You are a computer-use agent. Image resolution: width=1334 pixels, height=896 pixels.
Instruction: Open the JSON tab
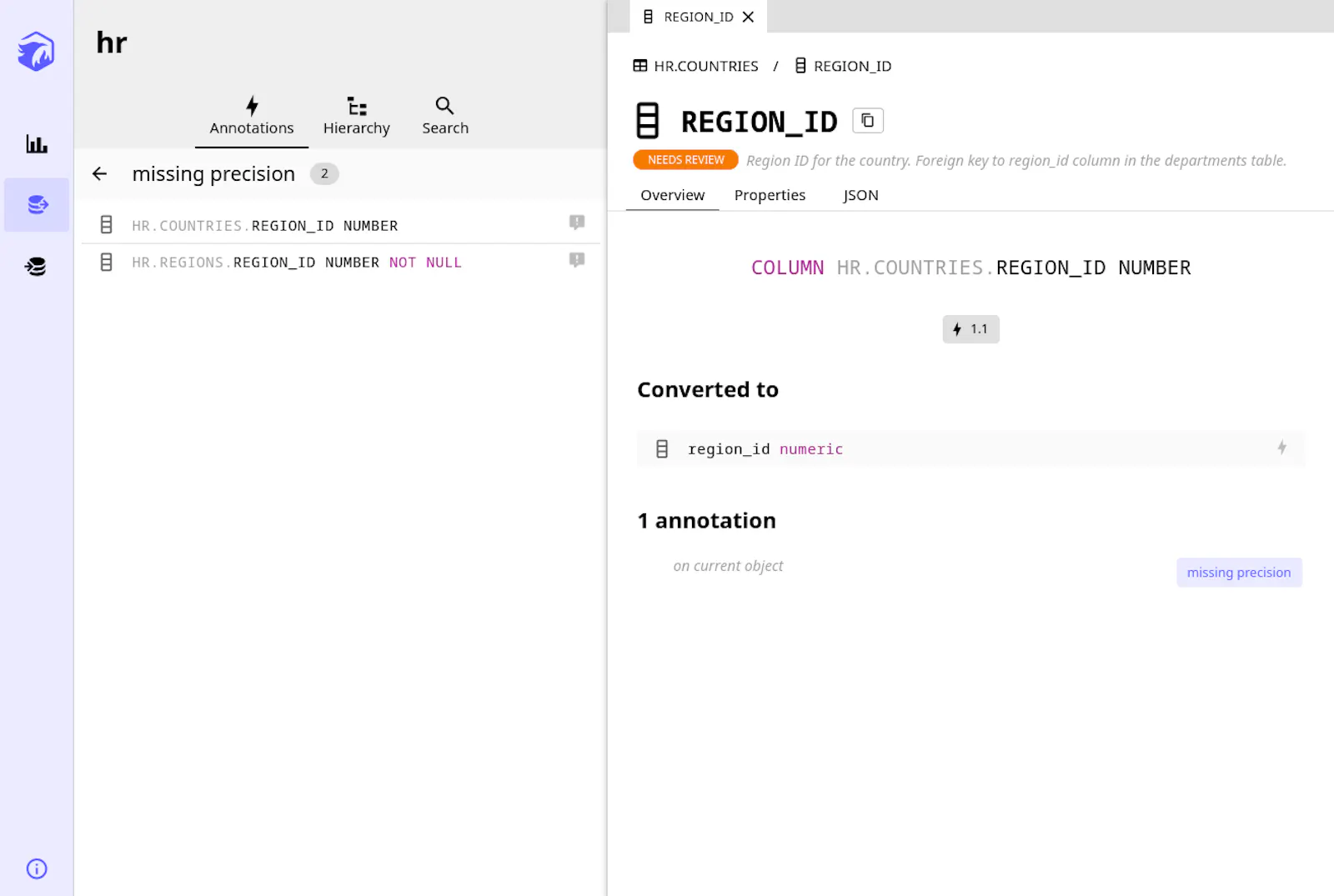[x=860, y=195]
